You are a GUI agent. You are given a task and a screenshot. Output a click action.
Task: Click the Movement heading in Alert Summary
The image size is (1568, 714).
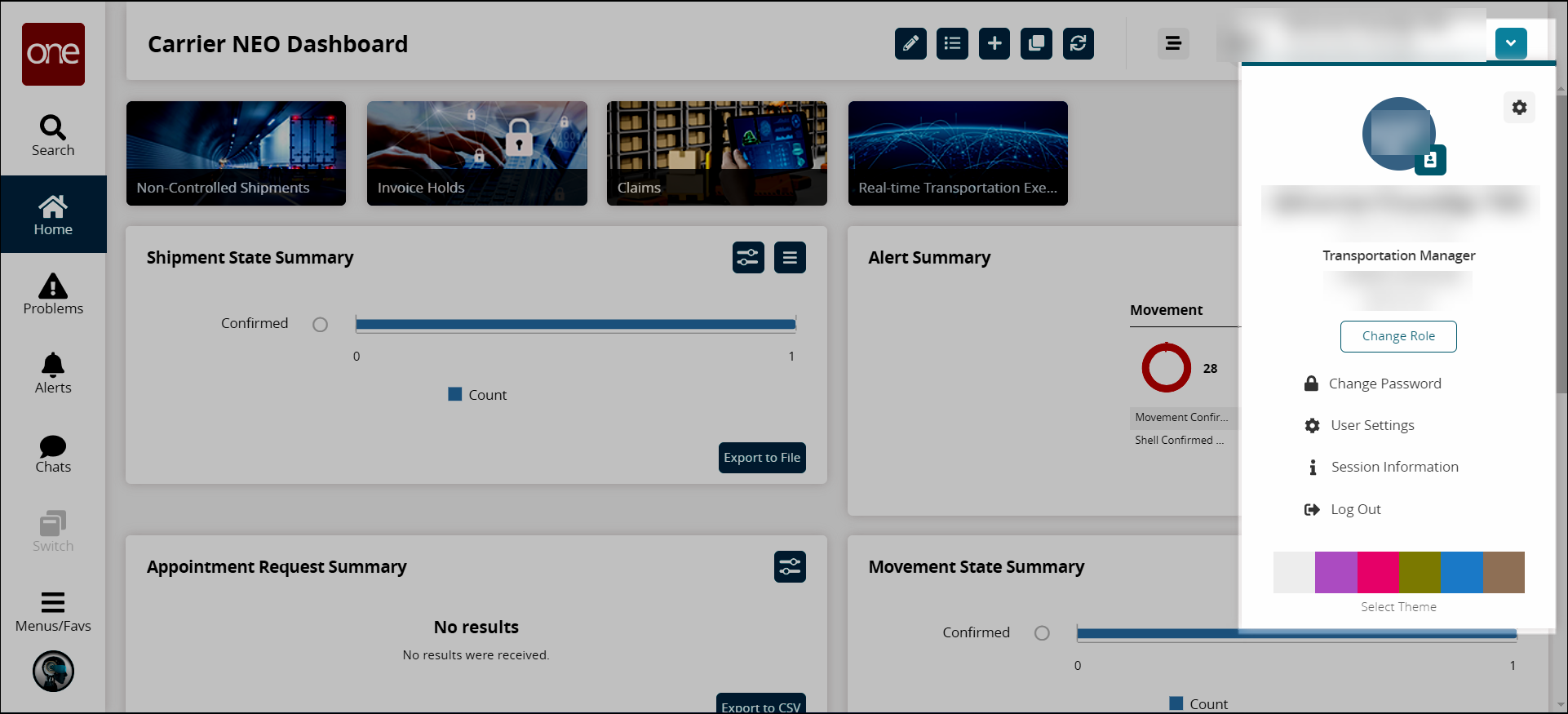[x=1166, y=310]
